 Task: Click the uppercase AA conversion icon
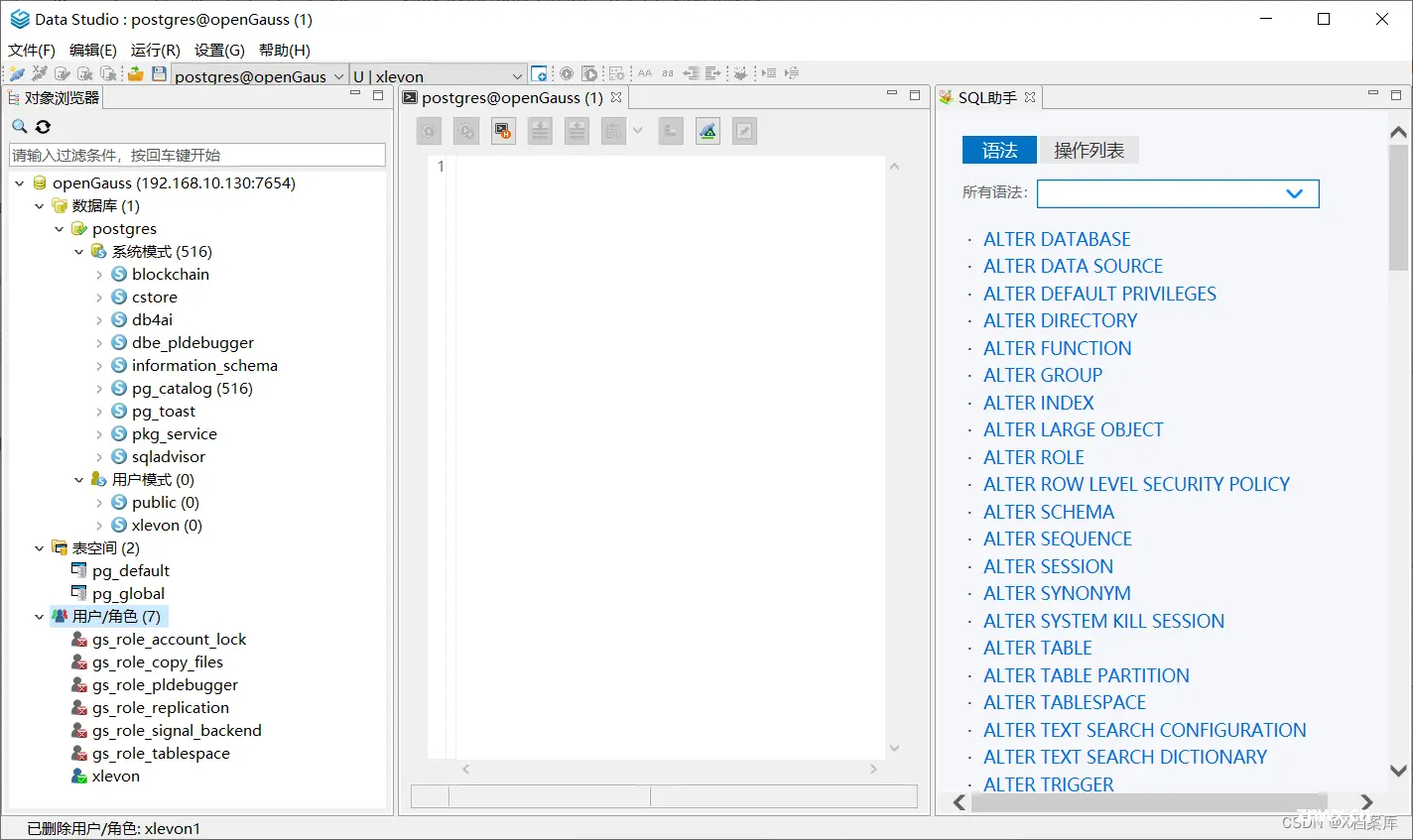tap(645, 74)
